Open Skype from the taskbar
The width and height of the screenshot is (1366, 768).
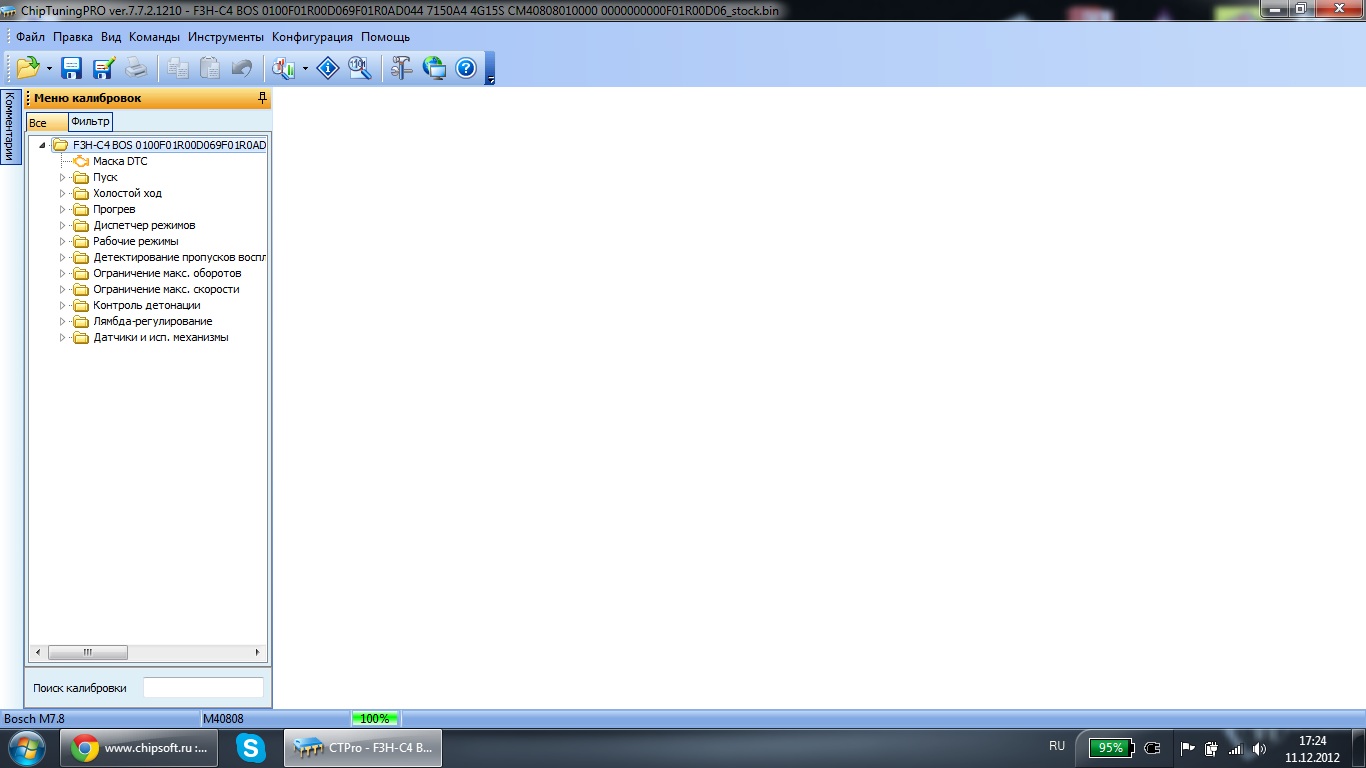pos(250,748)
